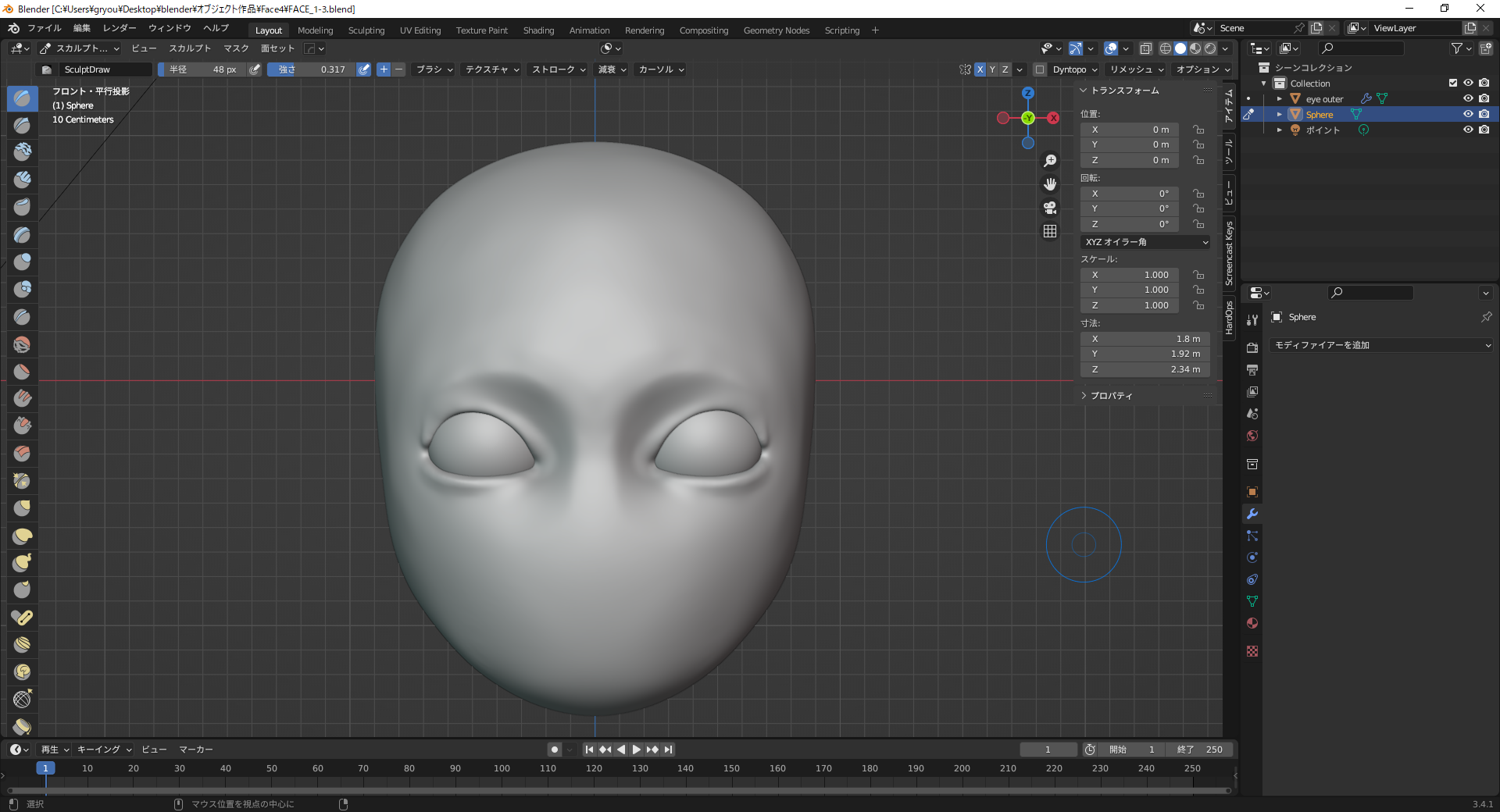This screenshot has width=1500, height=812.
Task: Switch to the Sculpting workspace tab
Action: click(366, 30)
